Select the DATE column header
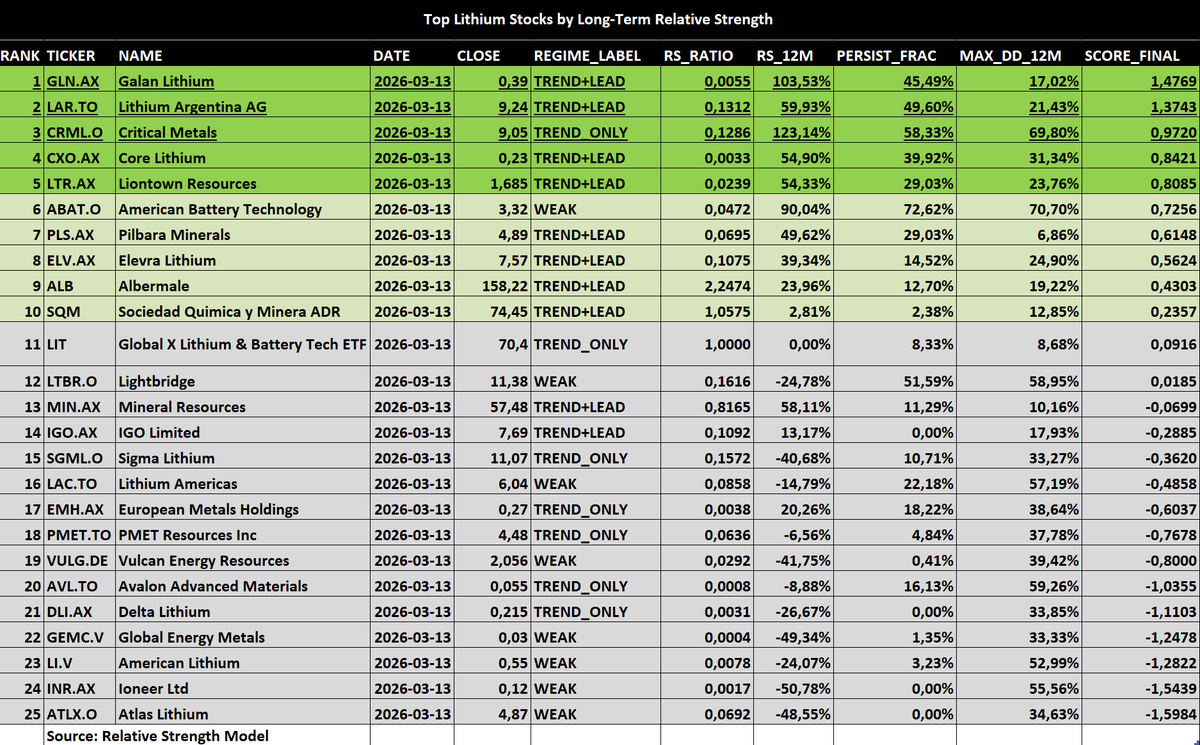 tap(391, 56)
